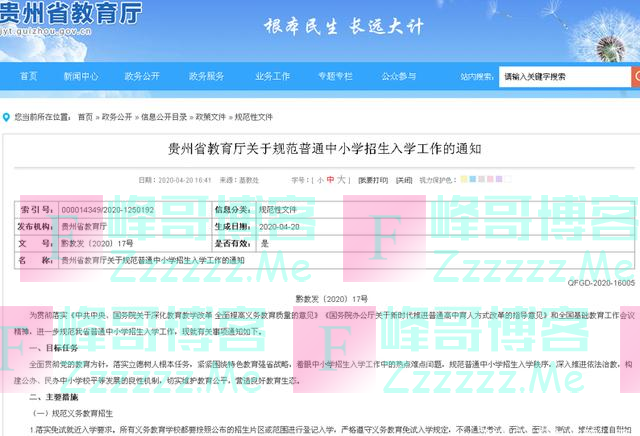Click the location pin icon before breadcrumb

[x=8, y=116]
